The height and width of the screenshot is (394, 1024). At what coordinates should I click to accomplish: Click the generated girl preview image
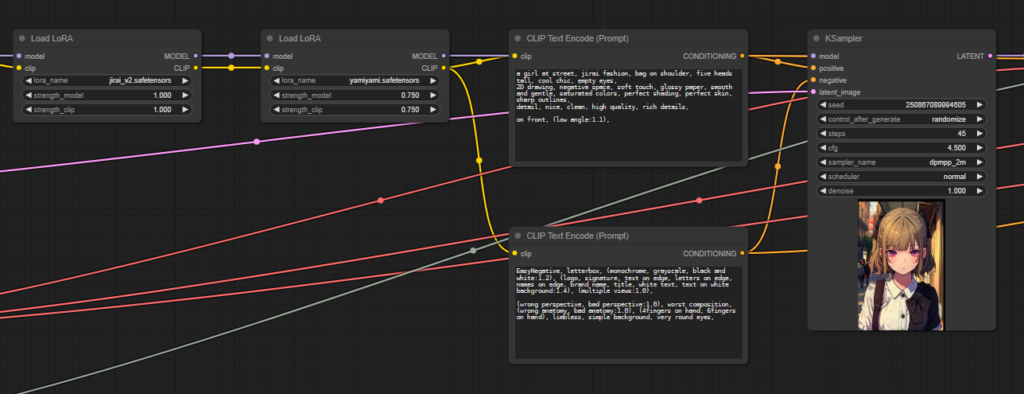click(x=901, y=265)
